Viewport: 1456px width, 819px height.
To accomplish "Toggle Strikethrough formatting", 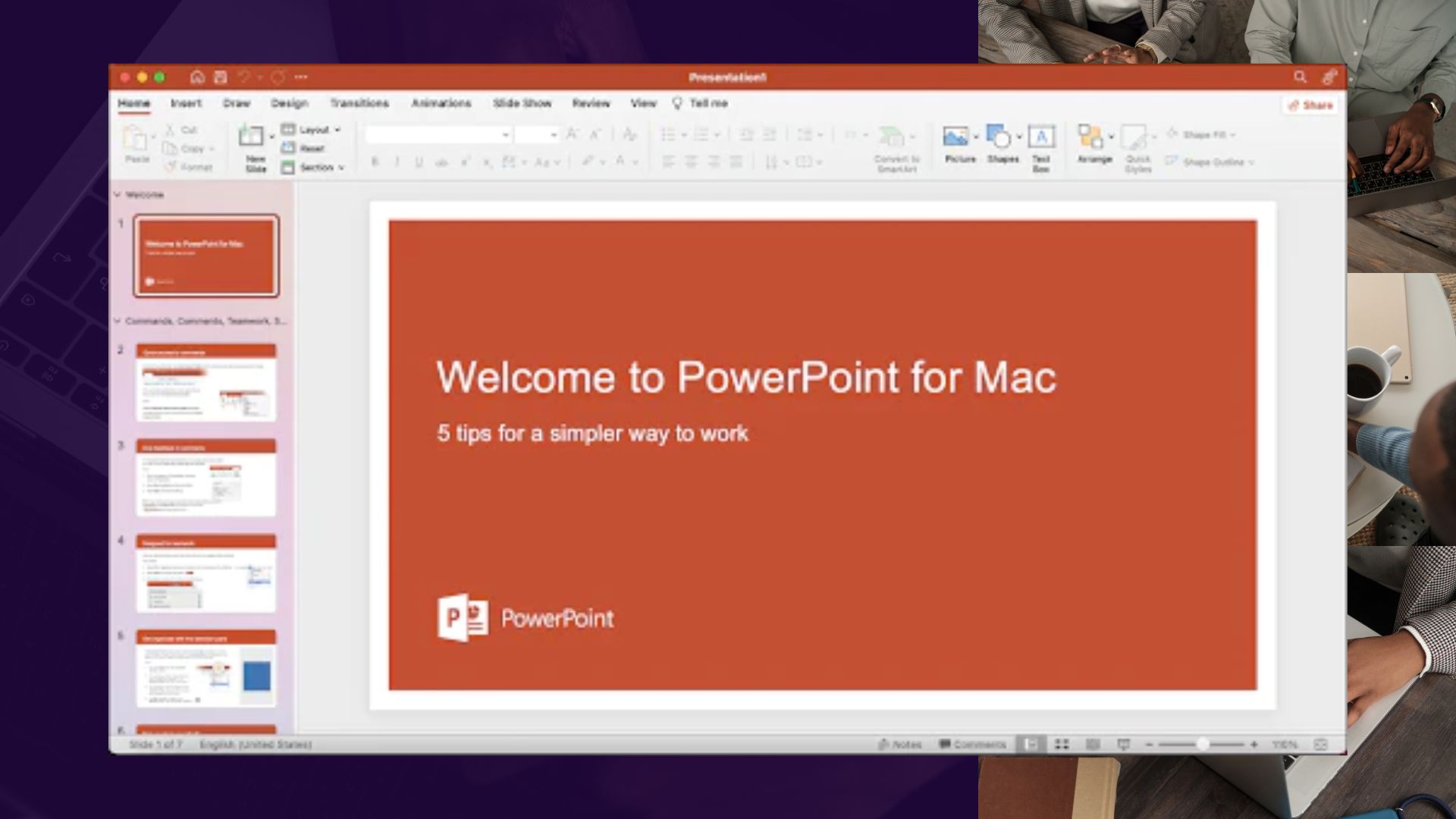I will pos(441,162).
